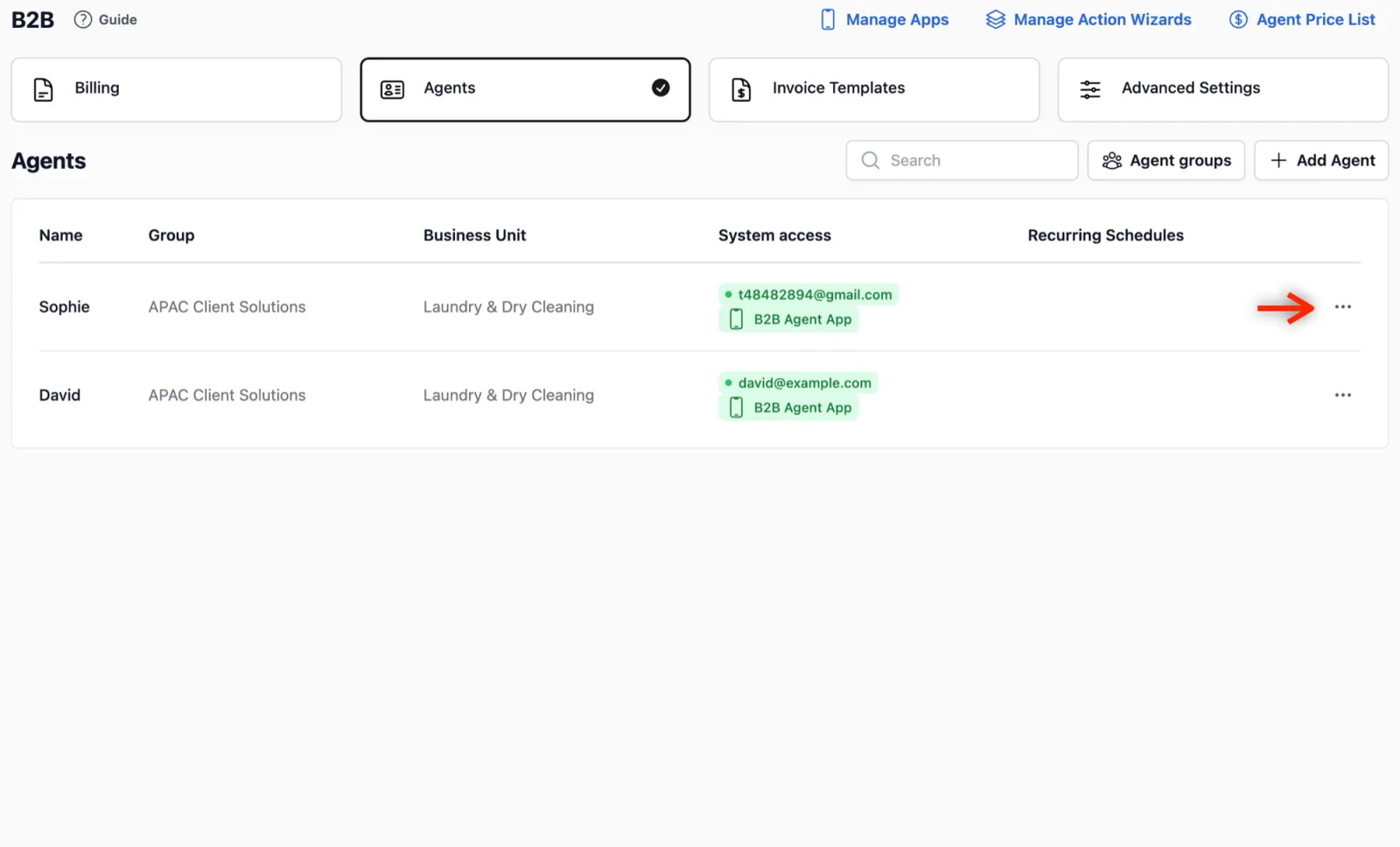This screenshot has height=847, width=1400.
Task: Click the Agent Price List dollar icon
Action: click(1238, 19)
